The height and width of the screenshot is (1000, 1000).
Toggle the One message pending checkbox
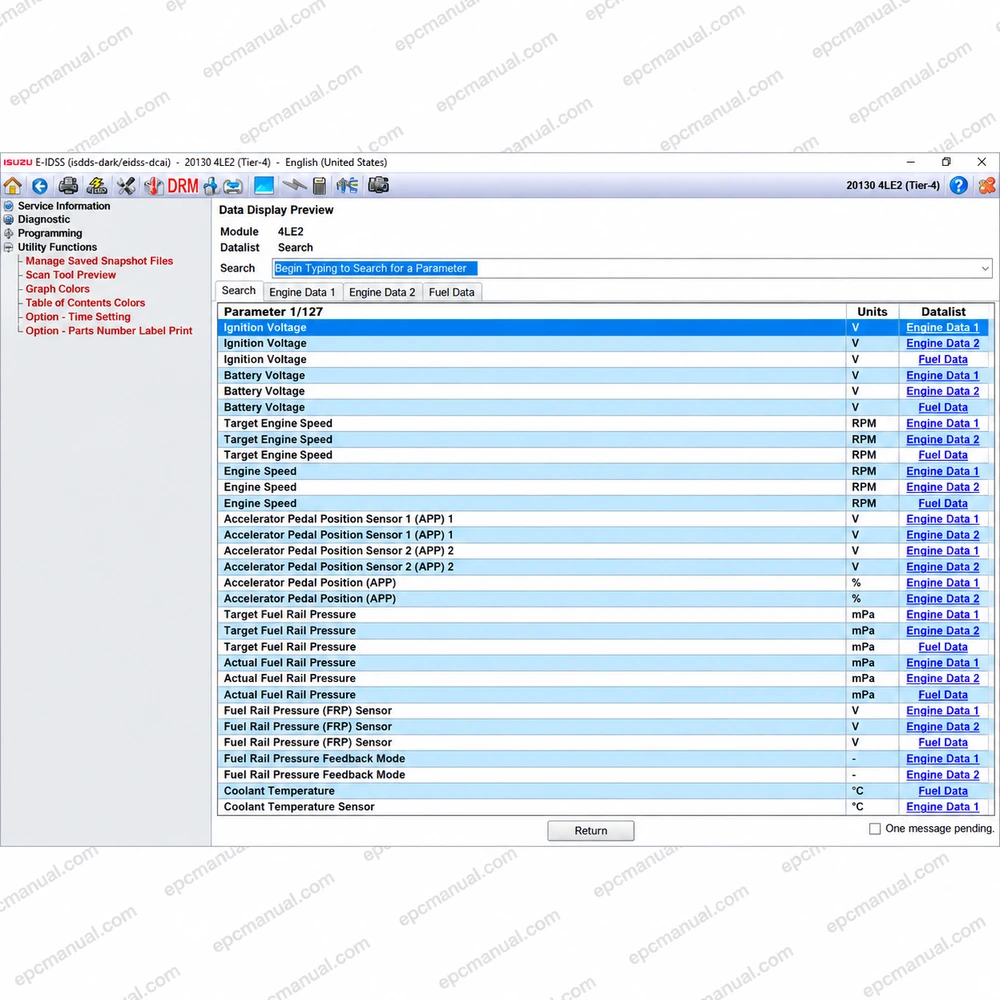(875, 828)
